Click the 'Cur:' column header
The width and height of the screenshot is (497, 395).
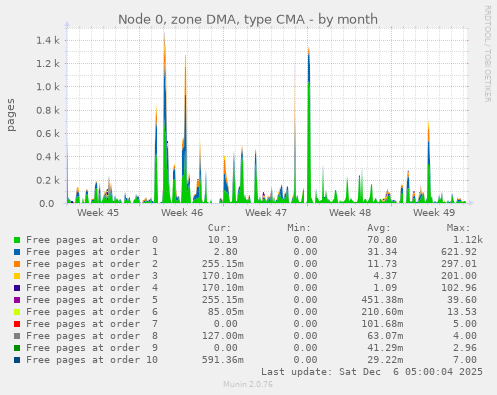pos(219,228)
